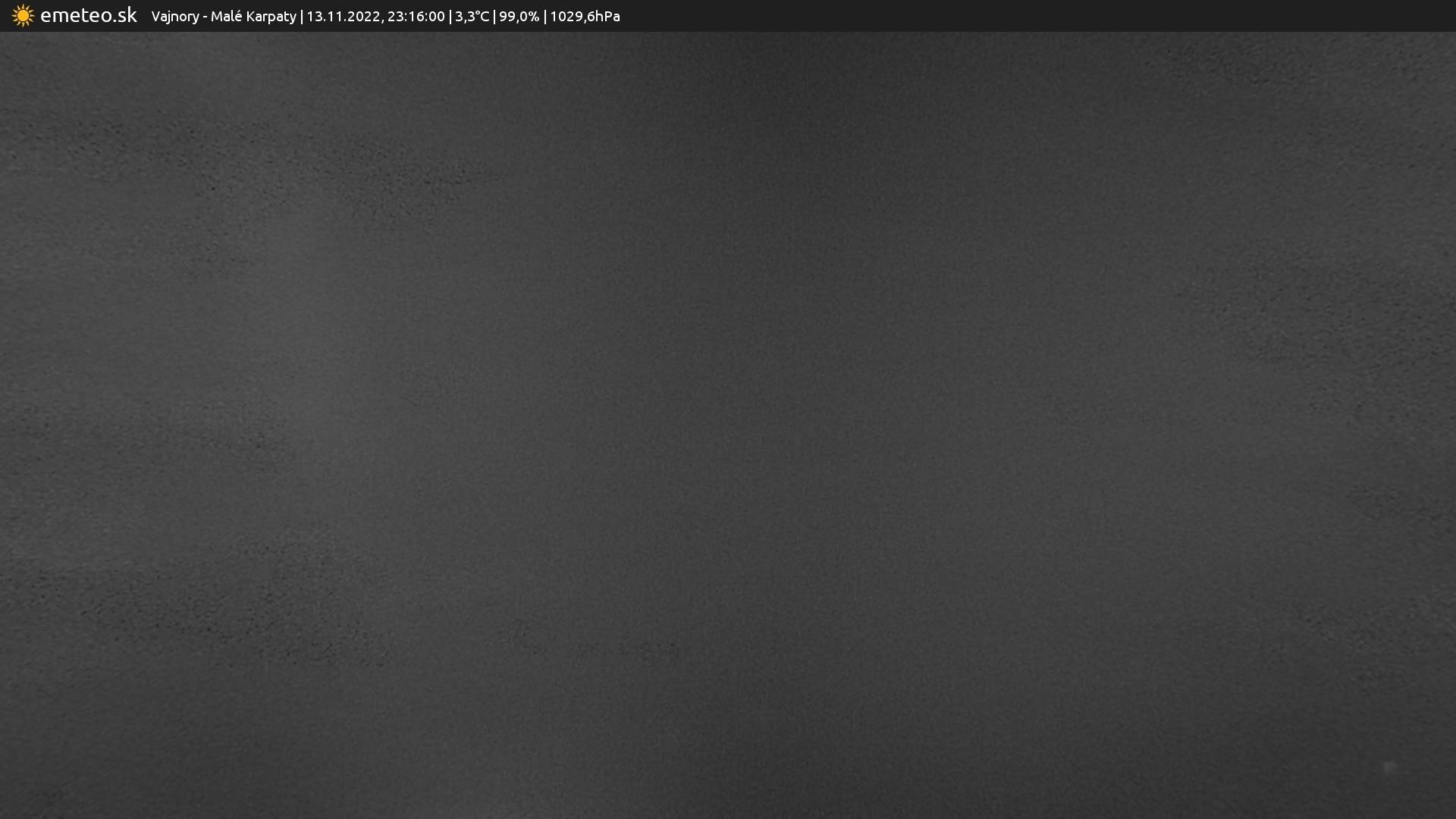Click the separator bar before 1029,6hPa

tap(544, 17)
